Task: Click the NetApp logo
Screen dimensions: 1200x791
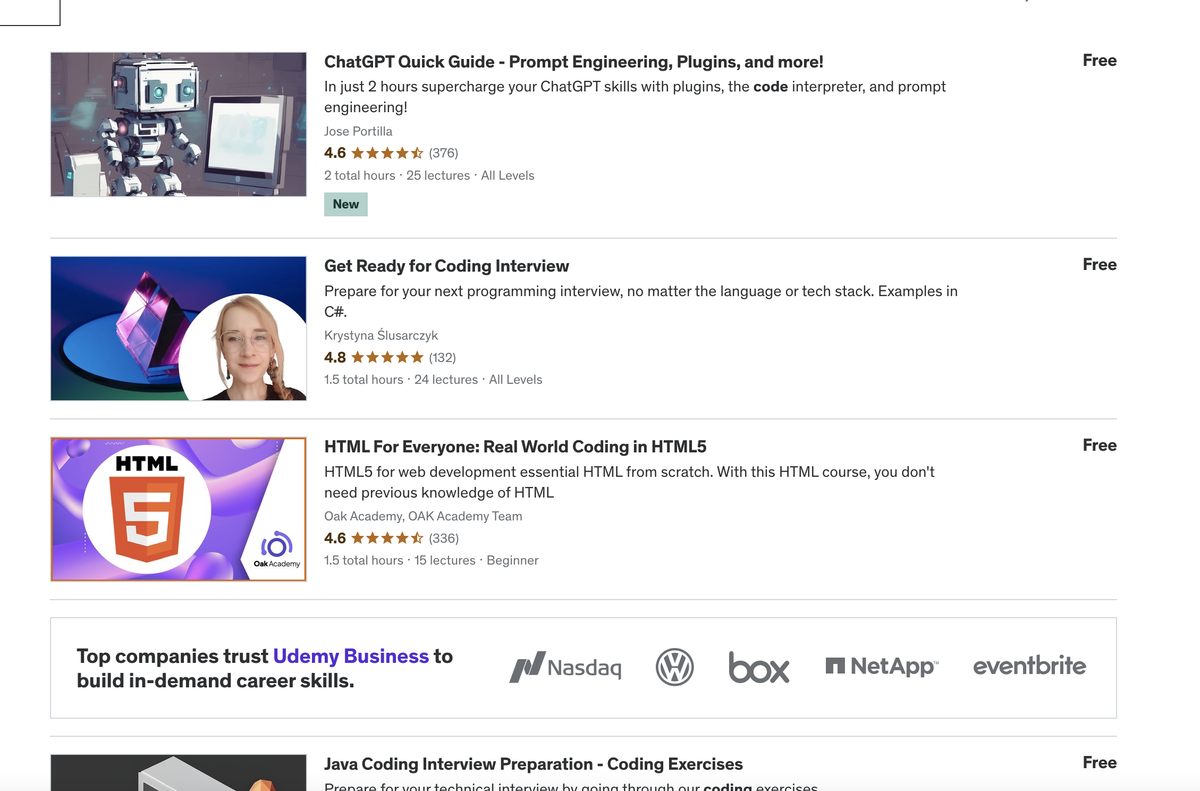Action: [x=881, y=664]
